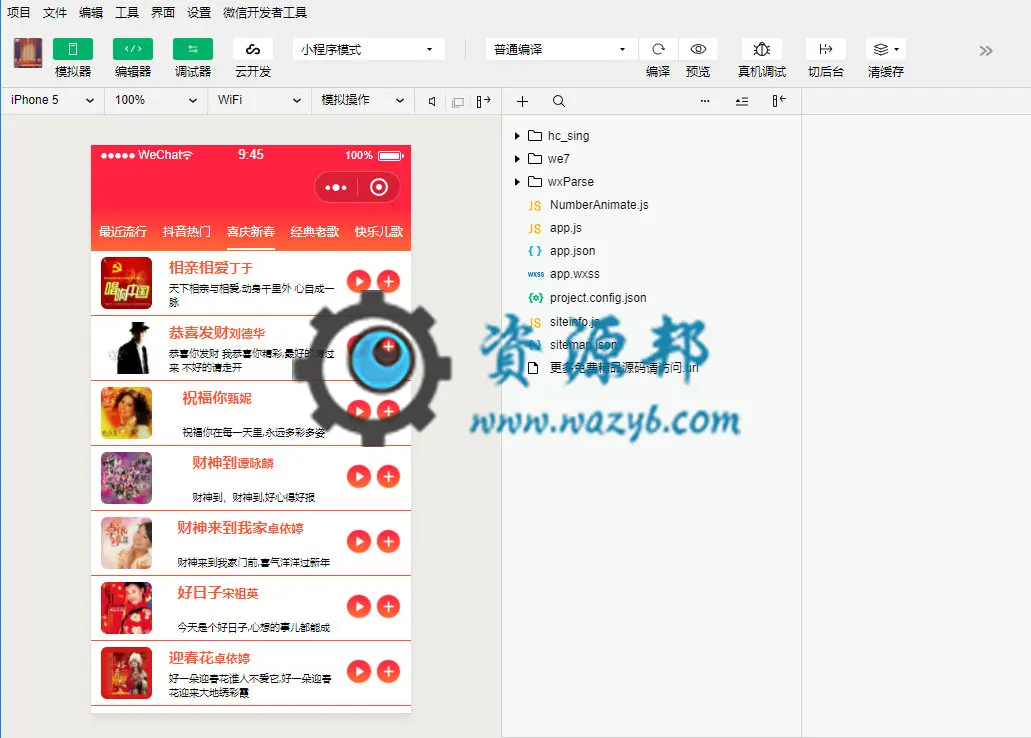The width and height of the screenshot is (1031, 738).
Task: Click the 编译 compile refresh icon
Action: click(x=658, y=49)
